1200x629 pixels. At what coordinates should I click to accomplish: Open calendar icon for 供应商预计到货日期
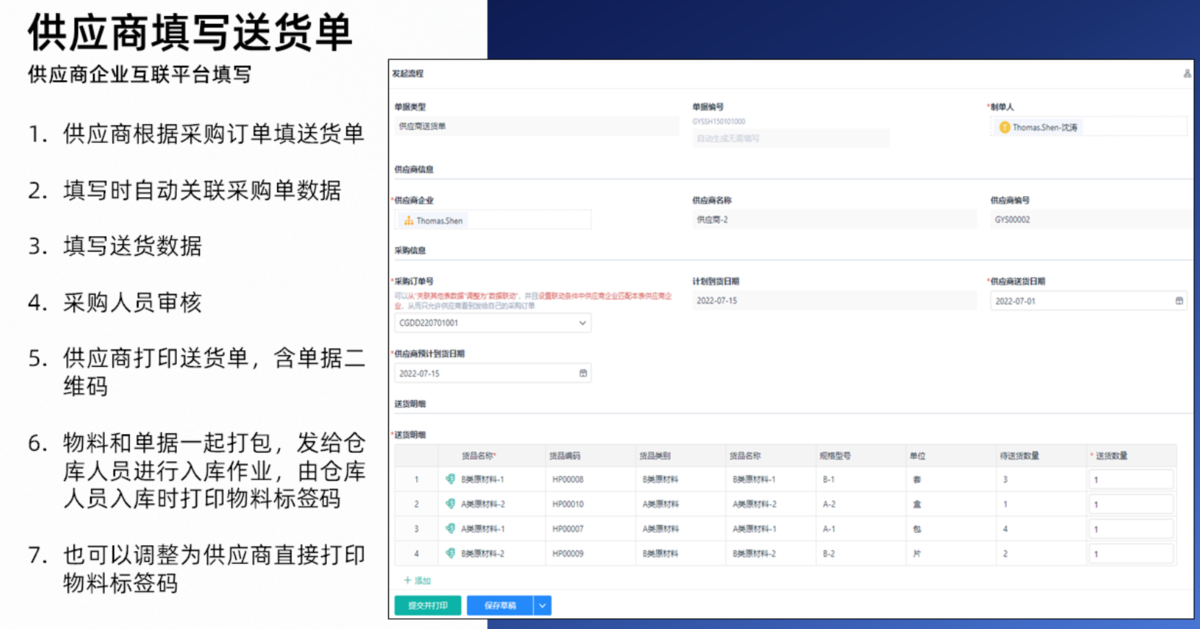(x=583, y=373)
